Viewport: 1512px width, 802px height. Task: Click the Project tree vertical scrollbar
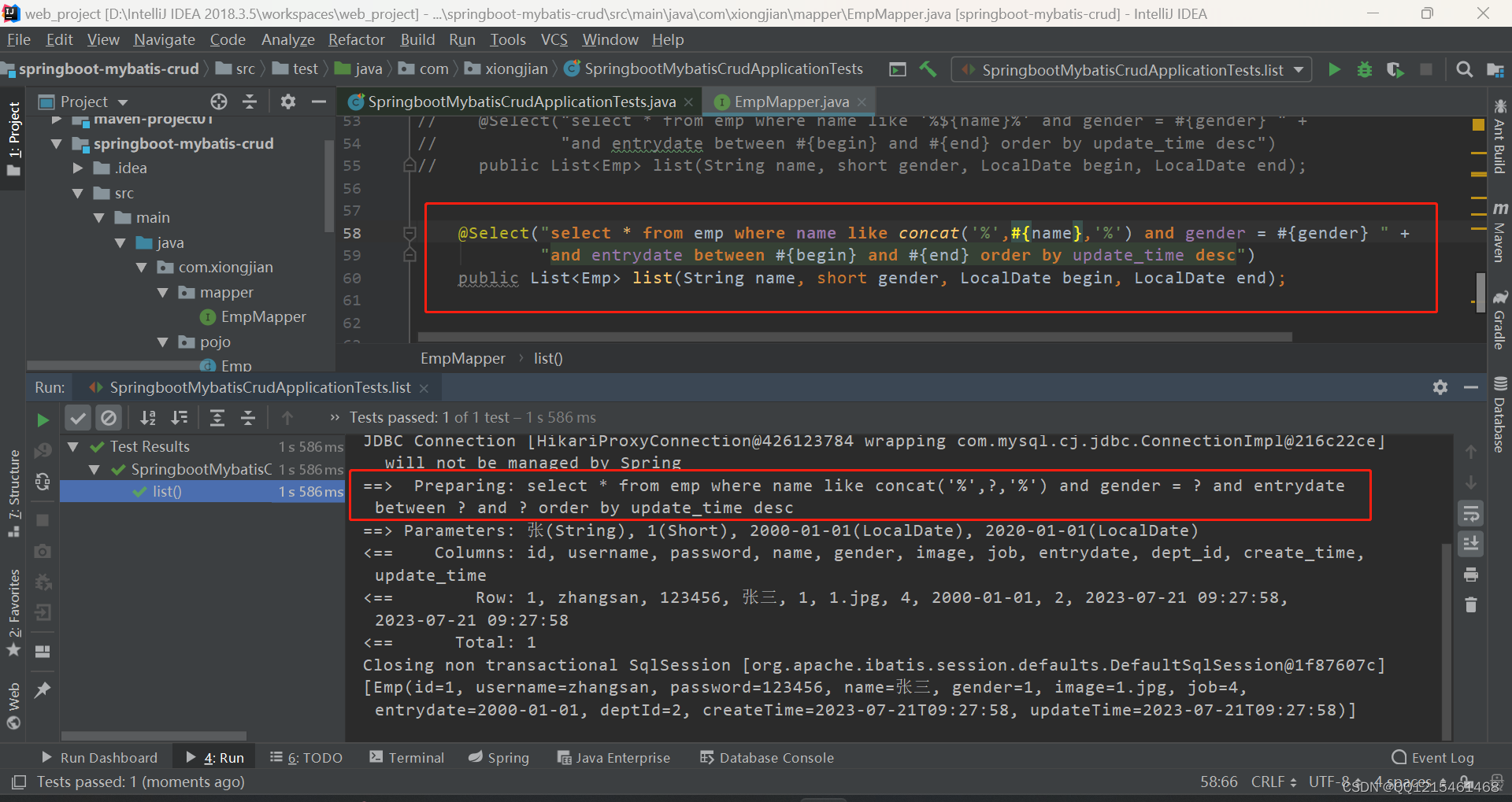pos(329,186)
